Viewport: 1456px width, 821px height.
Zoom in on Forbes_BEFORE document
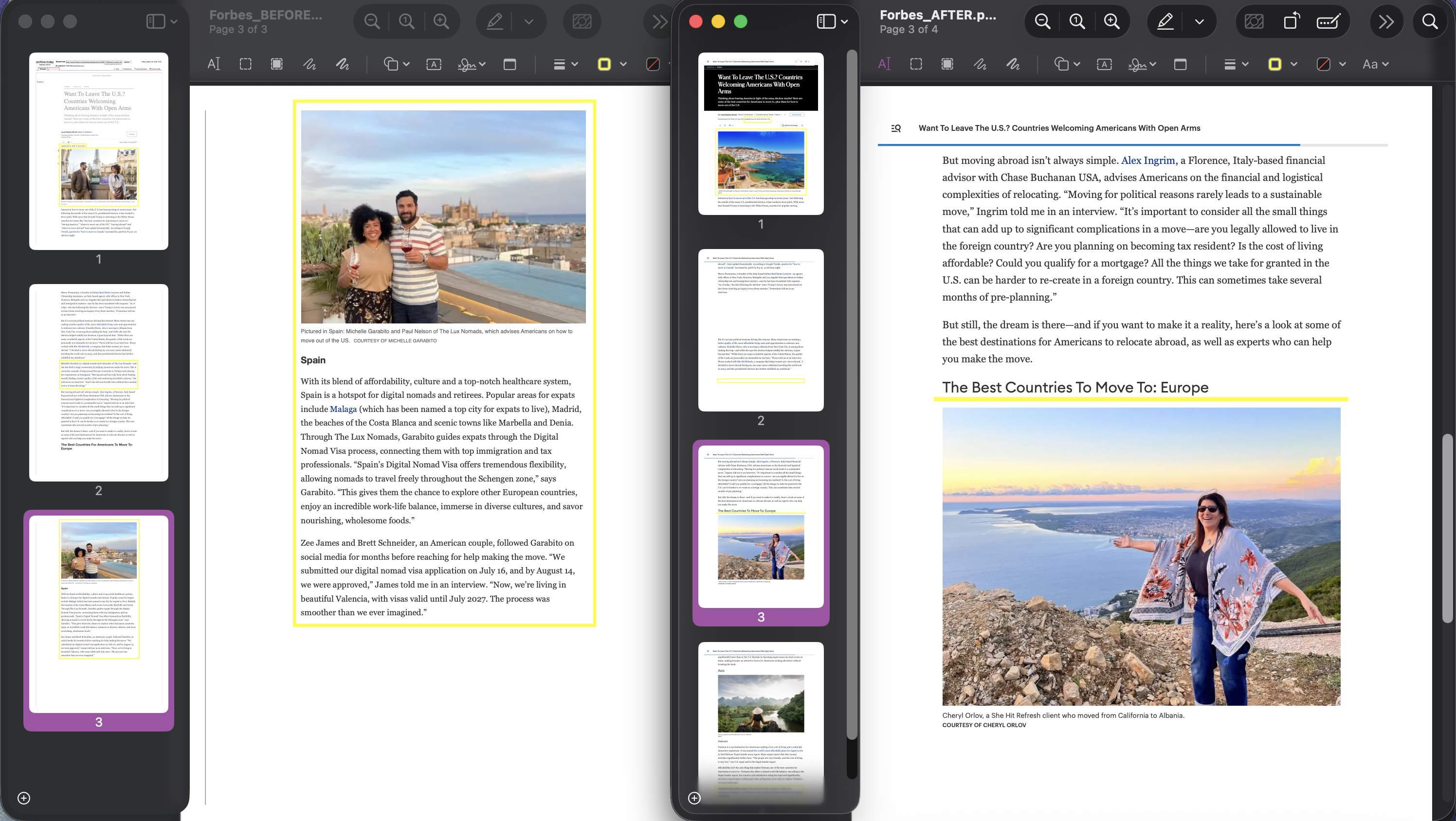coord(441,21)
